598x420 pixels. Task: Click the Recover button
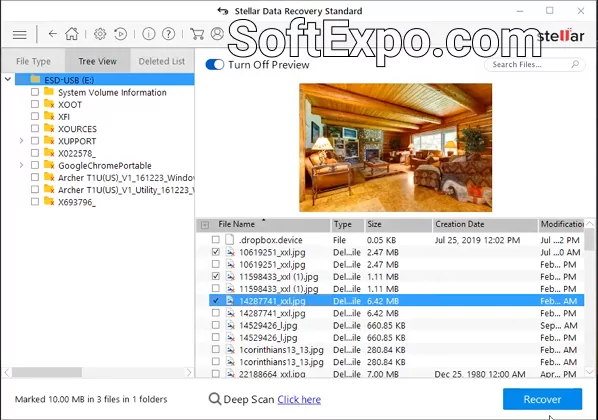tap(542, 399)
